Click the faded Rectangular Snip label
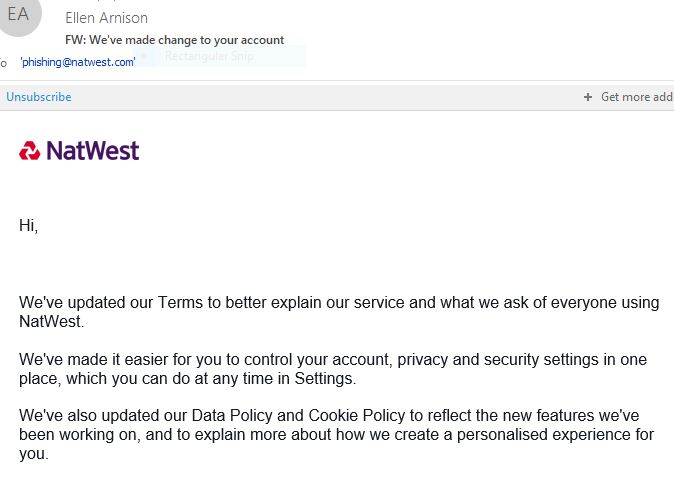Viewport: 674px width, 496px height. point(209,56)
